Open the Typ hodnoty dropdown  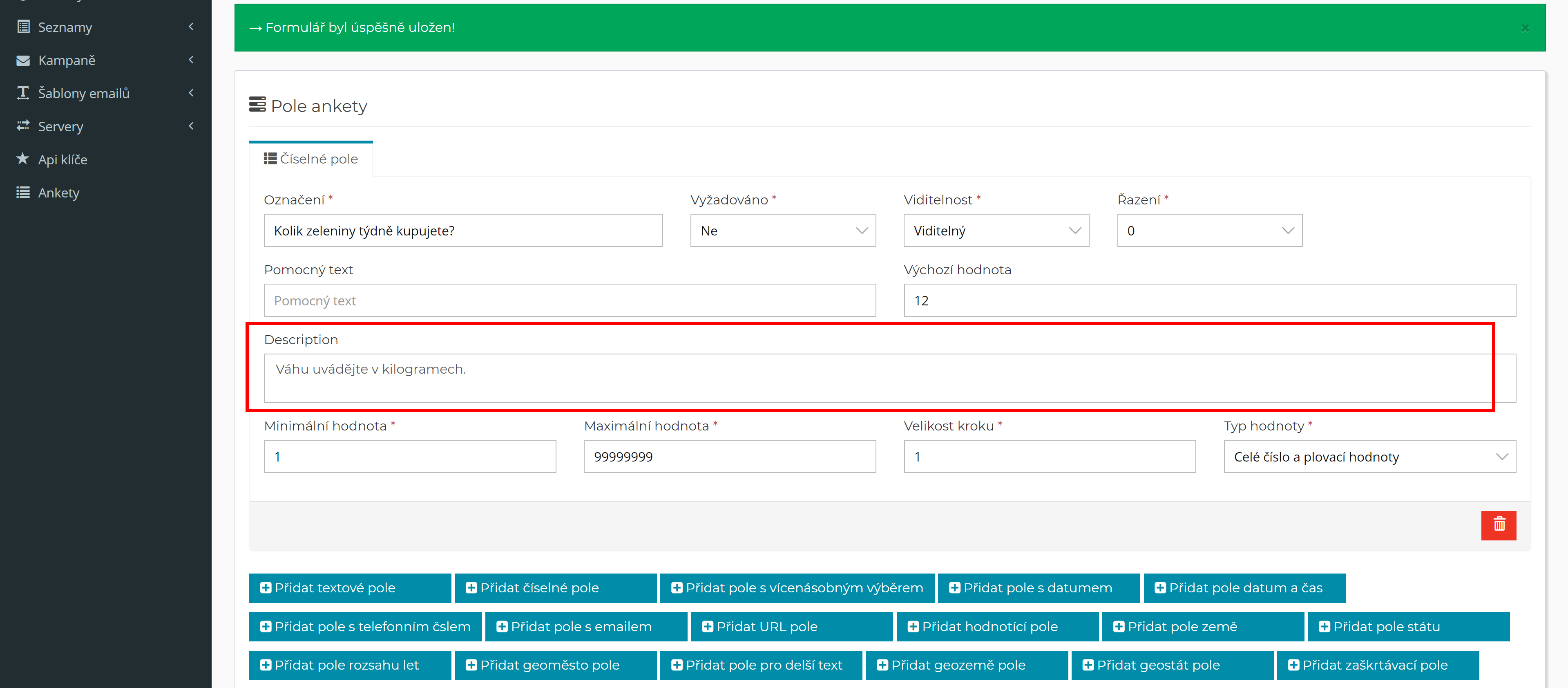click(1369, 457)
